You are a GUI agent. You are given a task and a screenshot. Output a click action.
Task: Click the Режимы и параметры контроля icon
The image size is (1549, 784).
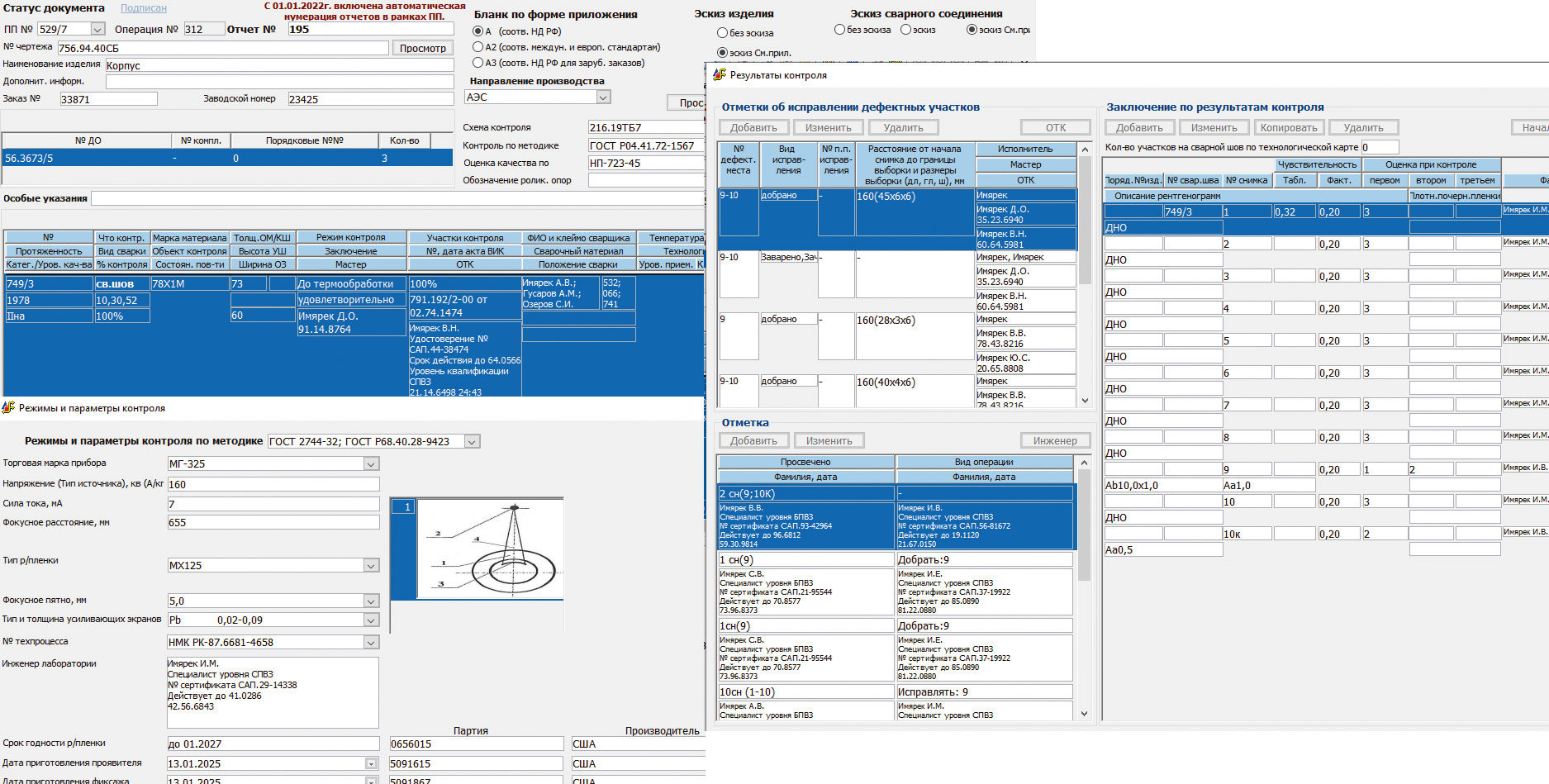tap(9, 408)
